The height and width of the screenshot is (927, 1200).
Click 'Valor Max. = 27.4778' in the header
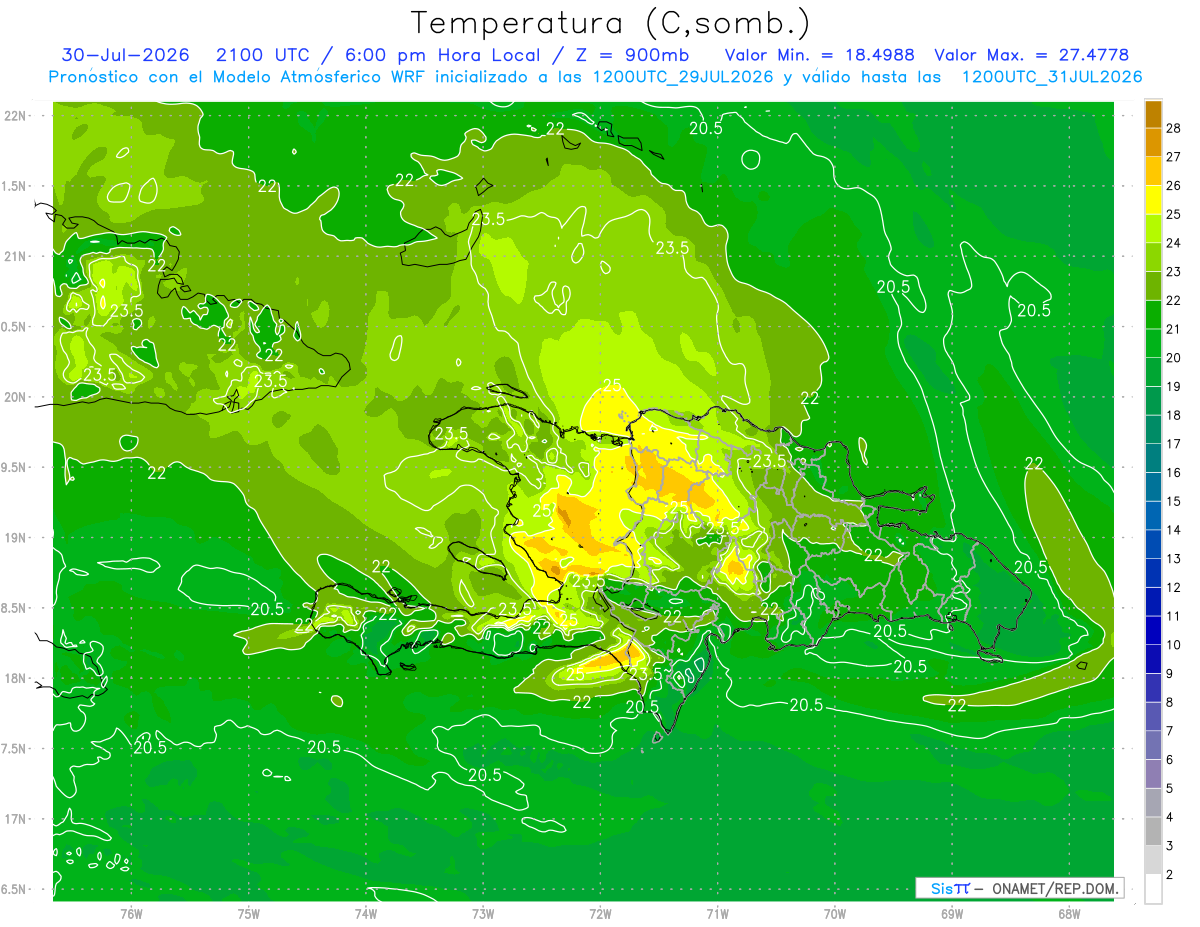coord(1032,55)
